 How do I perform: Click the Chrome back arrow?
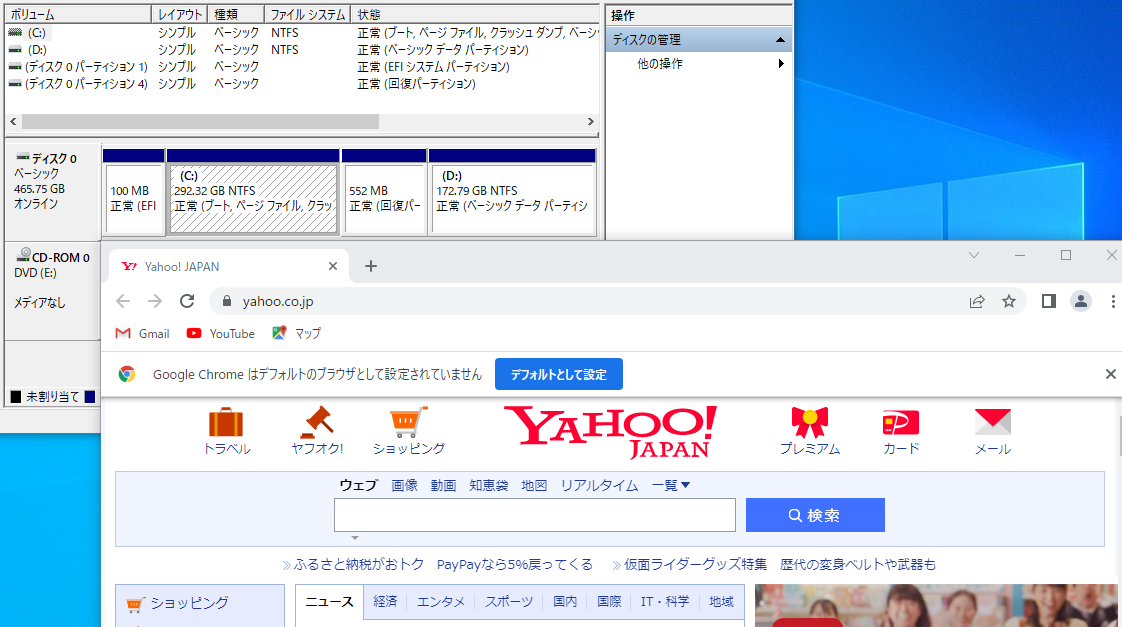(x=123, y=301)
